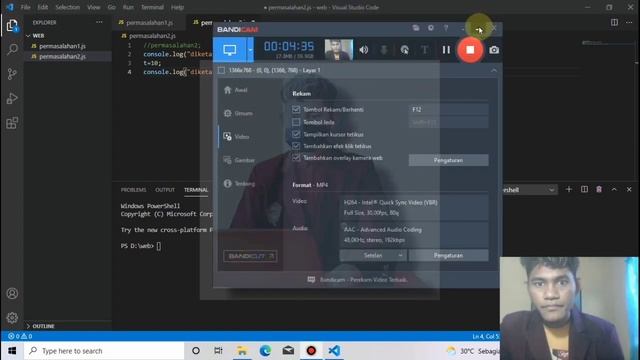
Task: Open the Terminal menu in VS Code
Action: click(x=152, y=7)
